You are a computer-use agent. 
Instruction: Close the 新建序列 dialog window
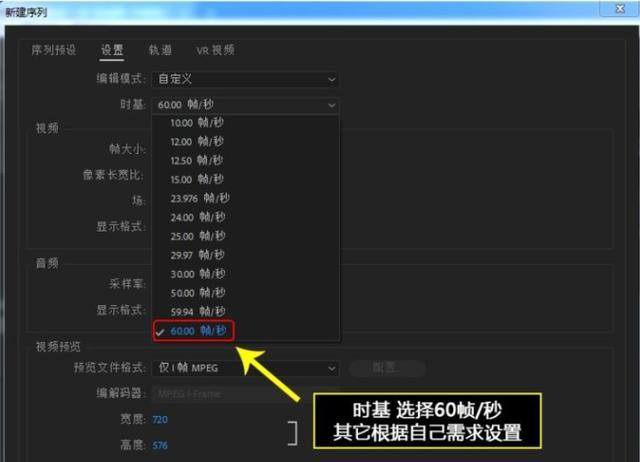[x=620, y=8]
